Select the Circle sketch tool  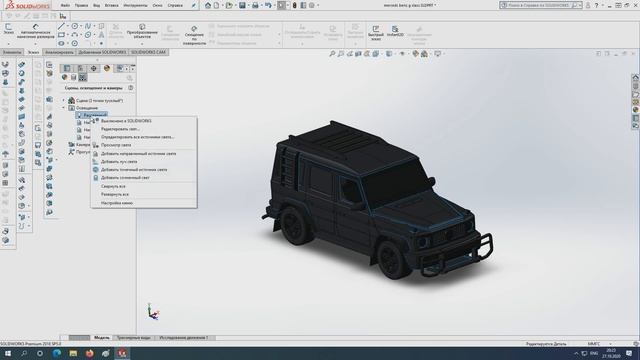(x=75, y=26)
